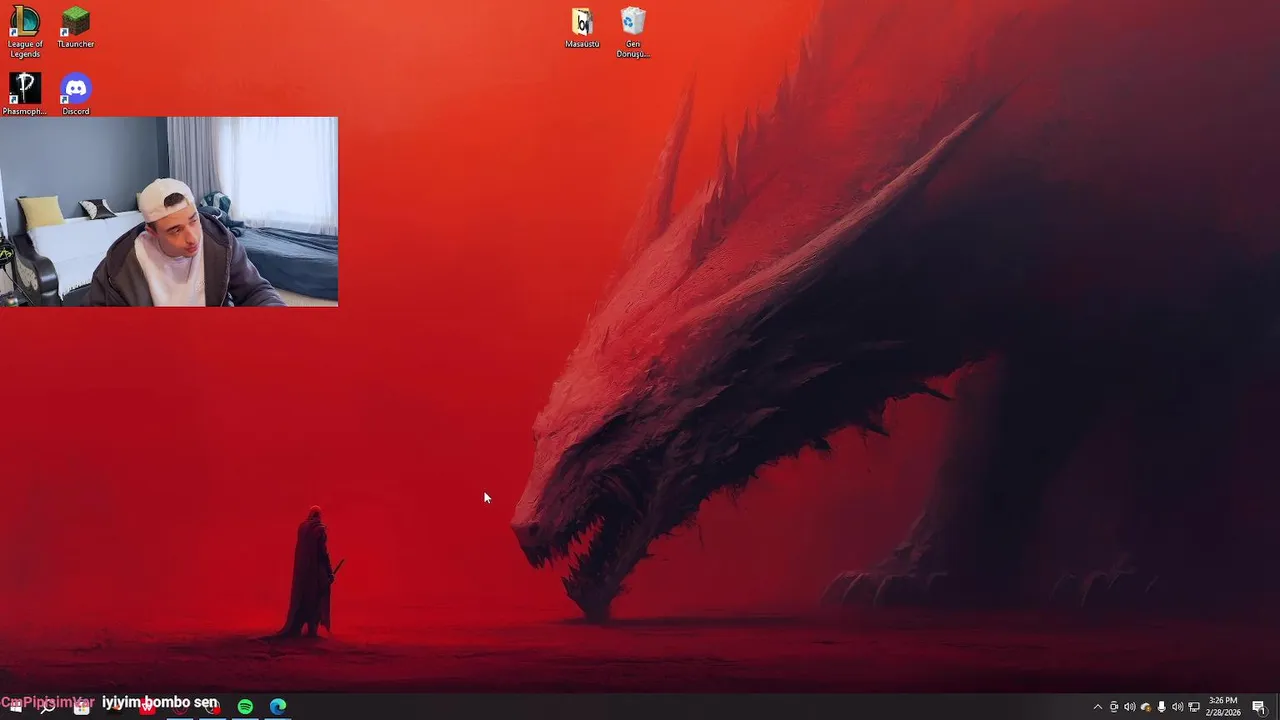Open the Windows Start menu
Viewport: 1280px width, 720px height.
click(x=15, y=707)
